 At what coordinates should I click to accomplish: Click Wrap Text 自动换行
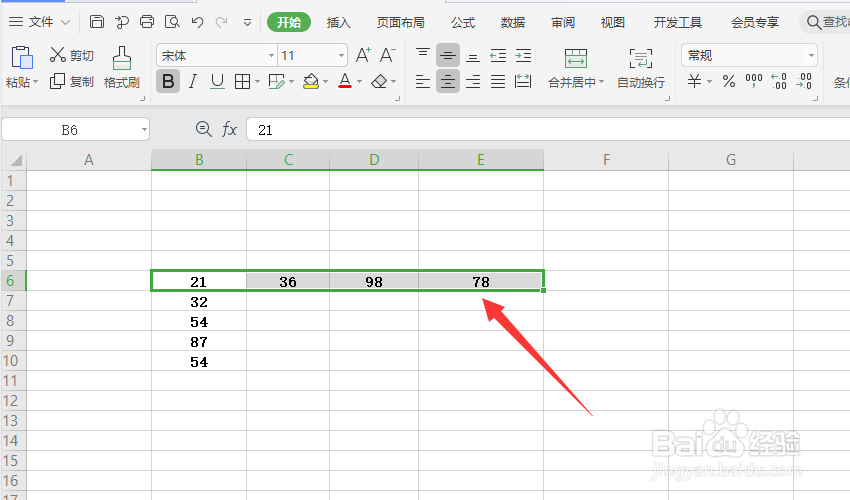[x=641, y=68]
